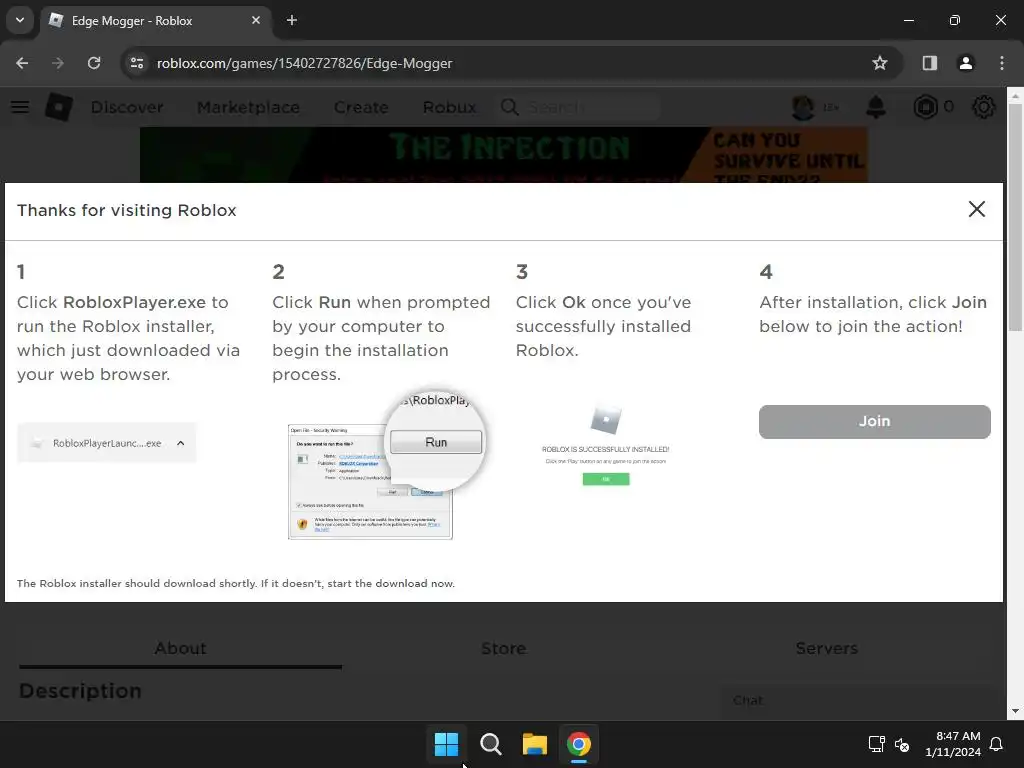The width and height of the screenshot is (1024, 768).
Task: Open the Discover page
Action: click(127, 107)
